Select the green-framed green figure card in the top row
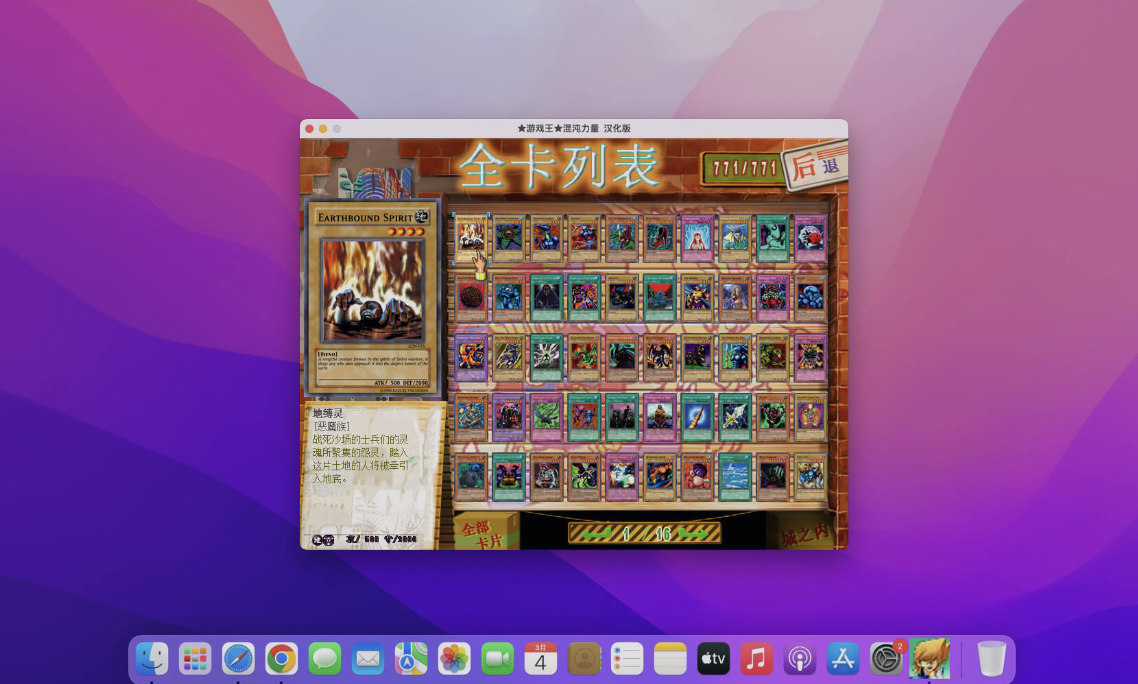This screenshot has height=684, width=1138. 772,237
